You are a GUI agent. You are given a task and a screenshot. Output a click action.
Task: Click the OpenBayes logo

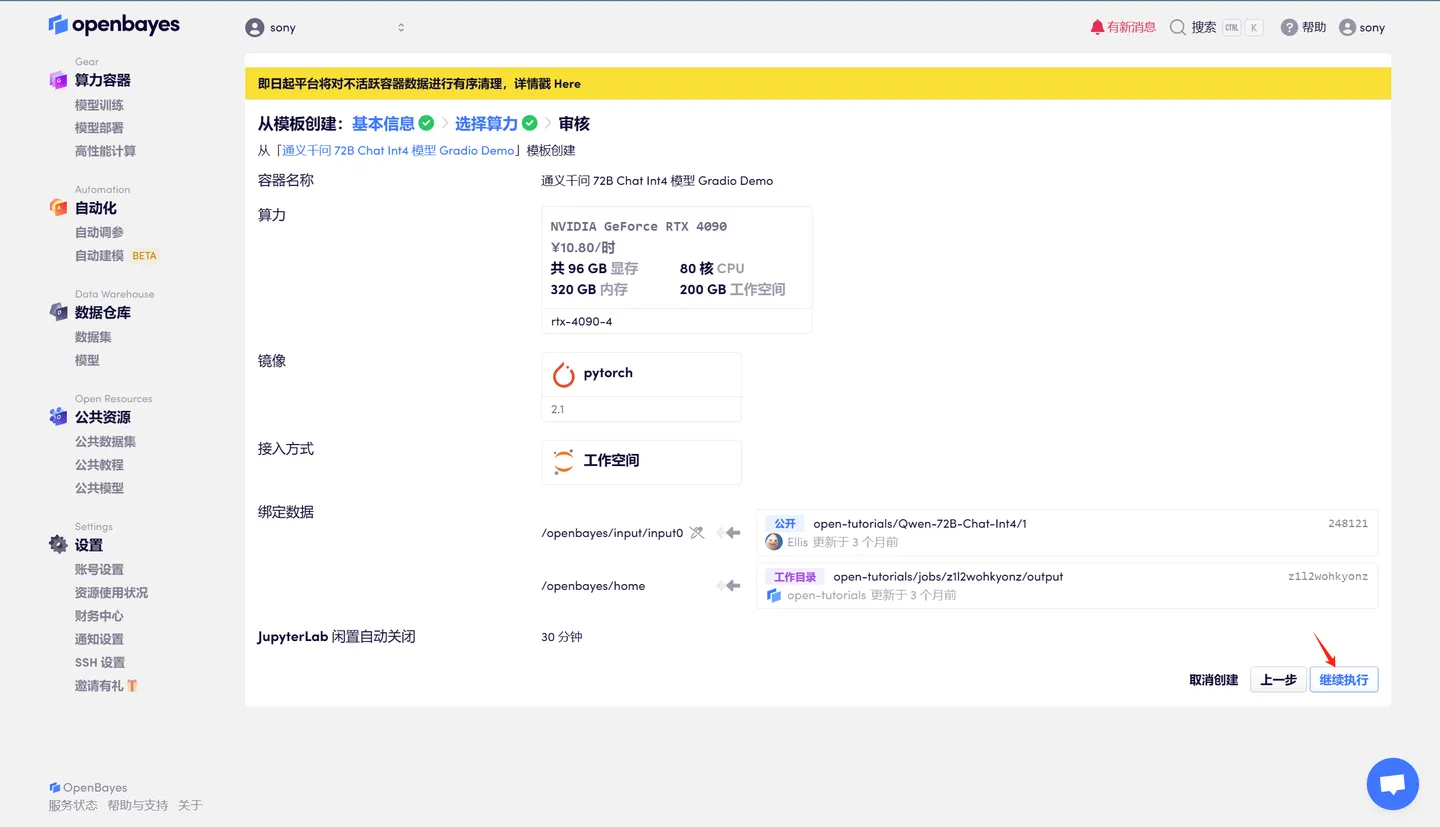(114, 25)
